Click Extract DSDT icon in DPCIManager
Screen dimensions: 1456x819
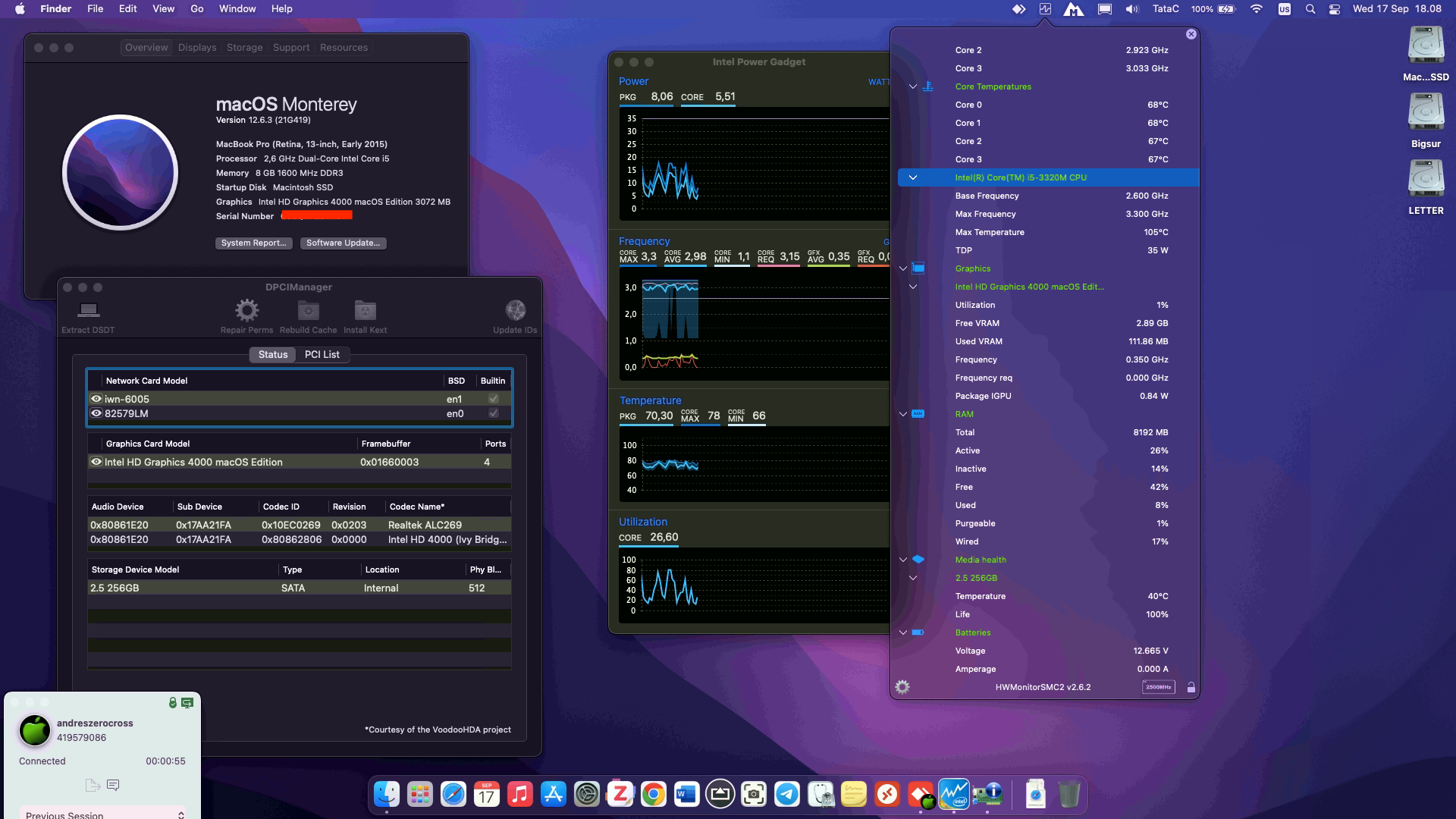click(x=88, y=310)
